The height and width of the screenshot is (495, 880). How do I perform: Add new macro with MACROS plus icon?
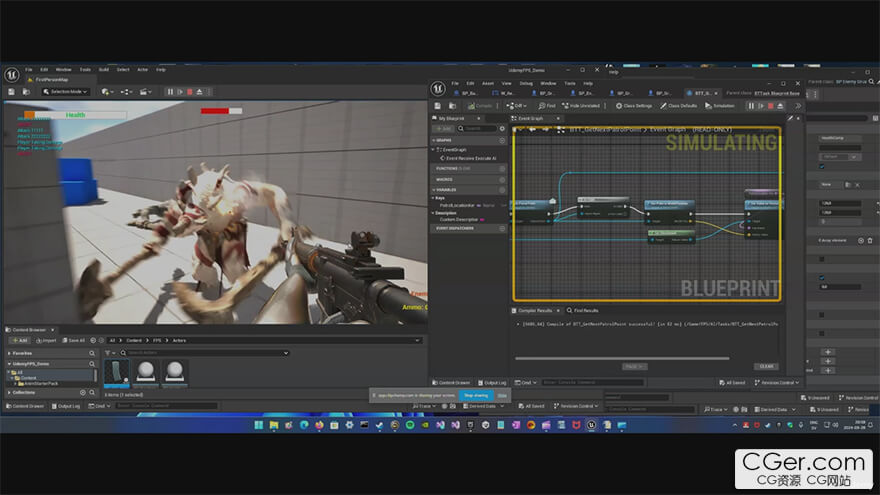pyautogui.click(x=502, y=180)
